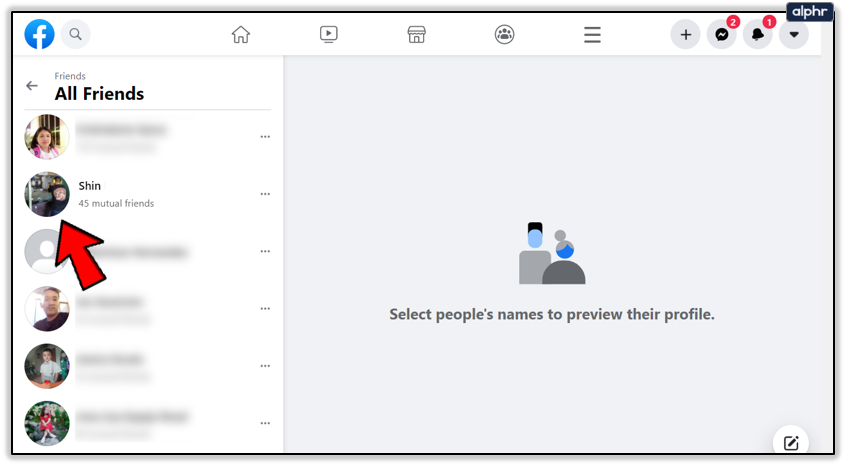846x466 pixels.
Task: Open the notifications bell icon
Action: (757, 35)
